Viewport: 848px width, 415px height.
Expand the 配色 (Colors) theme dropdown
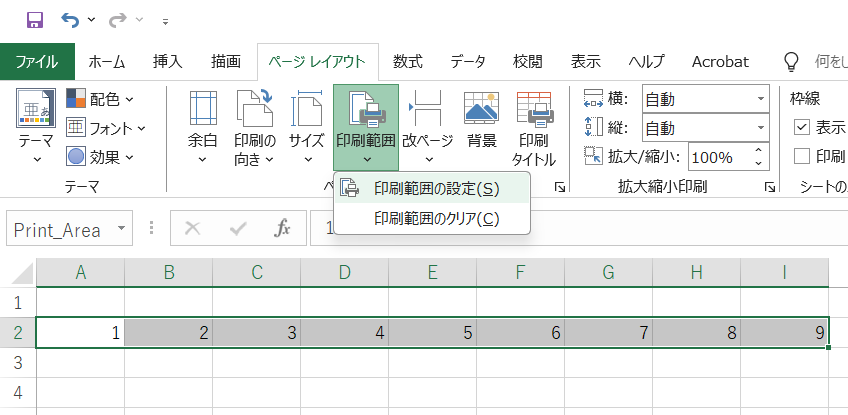[130, 99]
